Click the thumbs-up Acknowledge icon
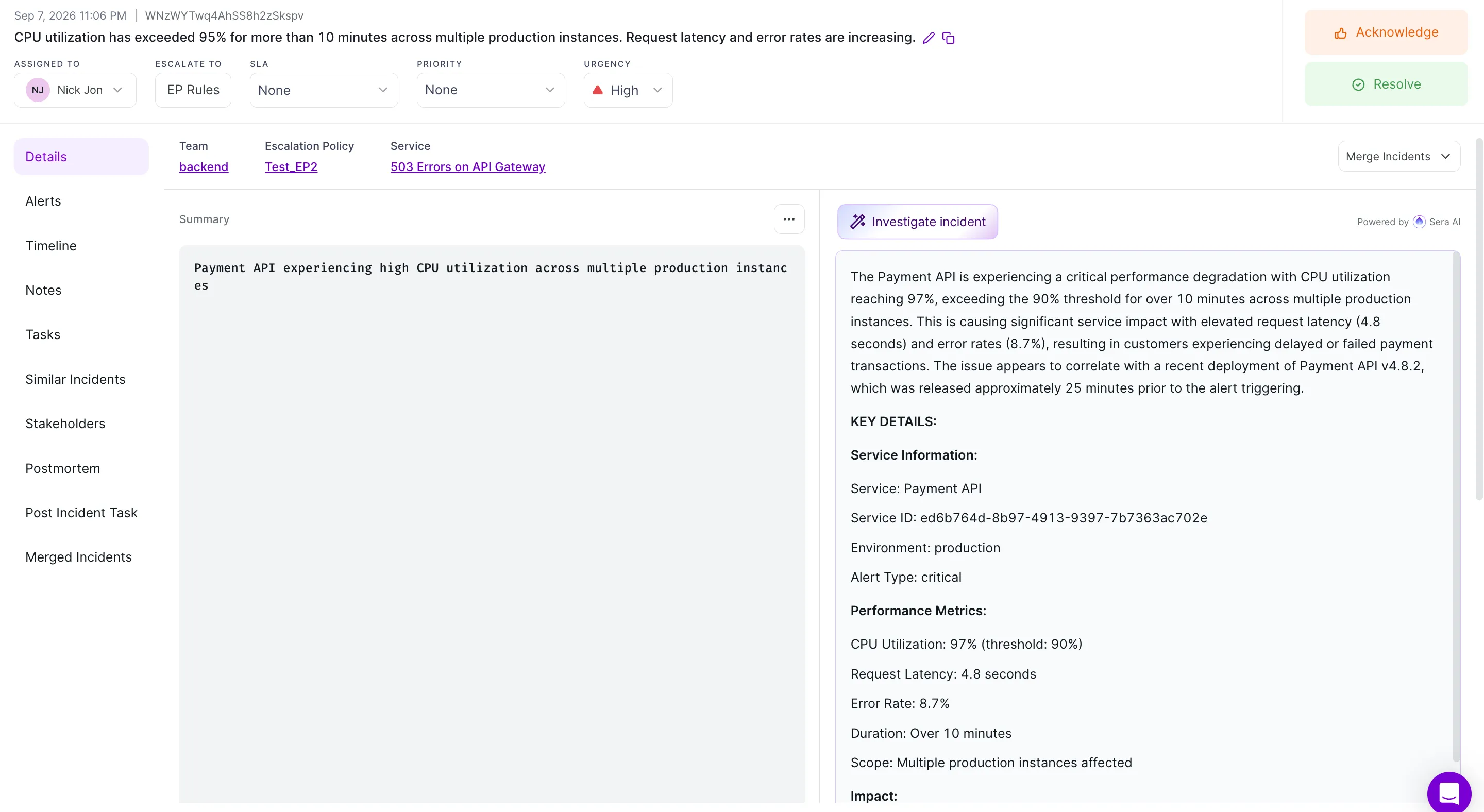Screen dimensions: 1484x812 1341,33
